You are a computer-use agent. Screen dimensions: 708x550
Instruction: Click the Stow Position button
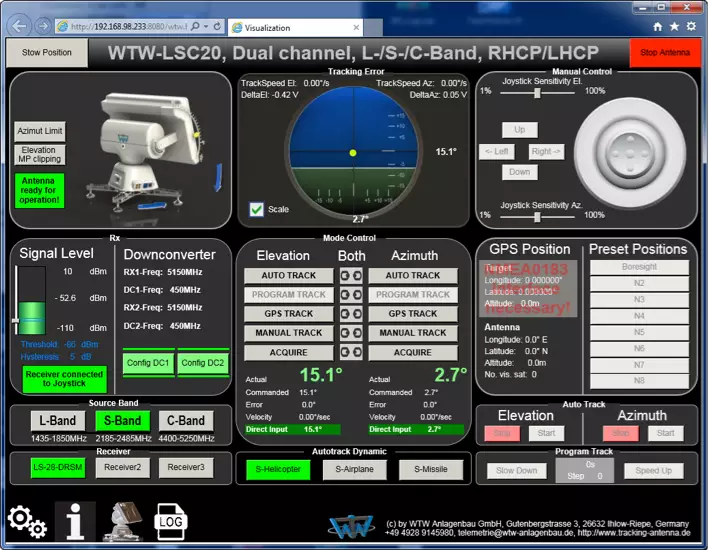(47, 53)
